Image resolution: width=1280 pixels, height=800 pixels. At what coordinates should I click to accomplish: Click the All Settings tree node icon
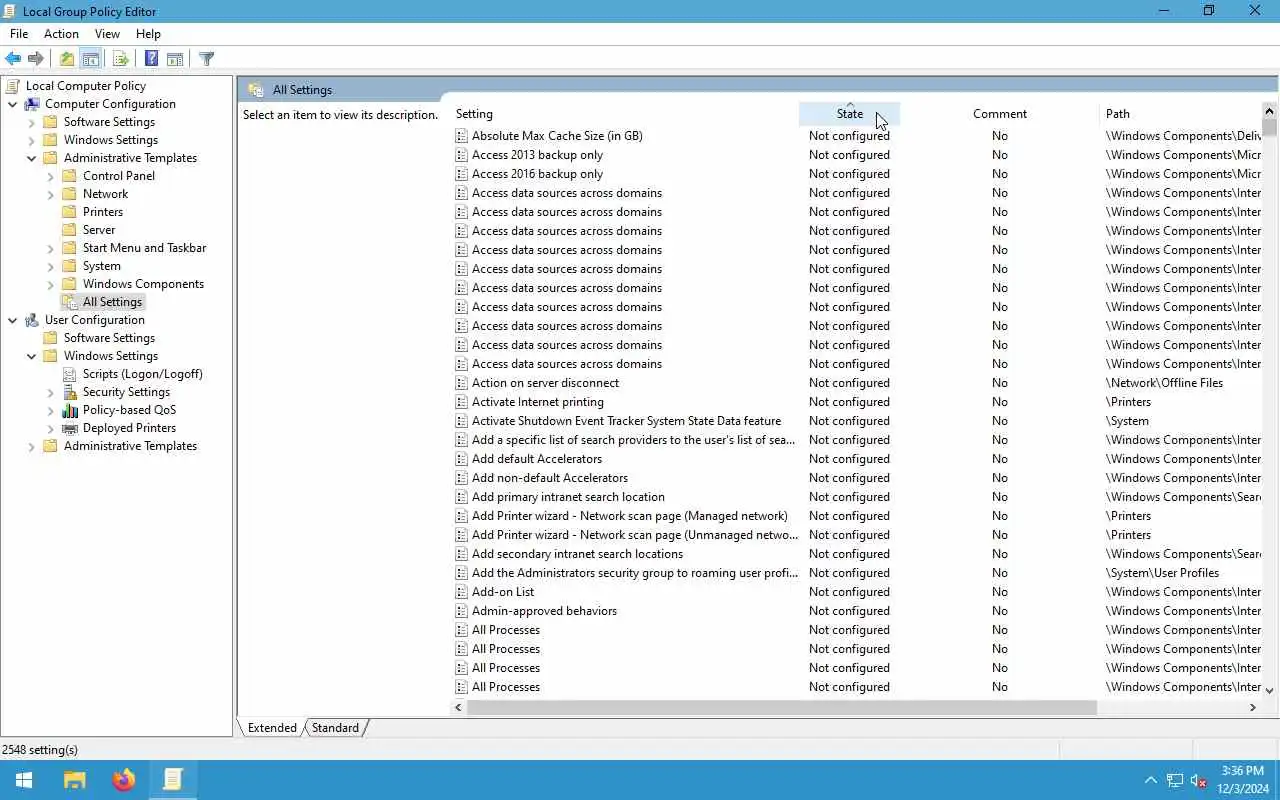(x=70, y=302)
